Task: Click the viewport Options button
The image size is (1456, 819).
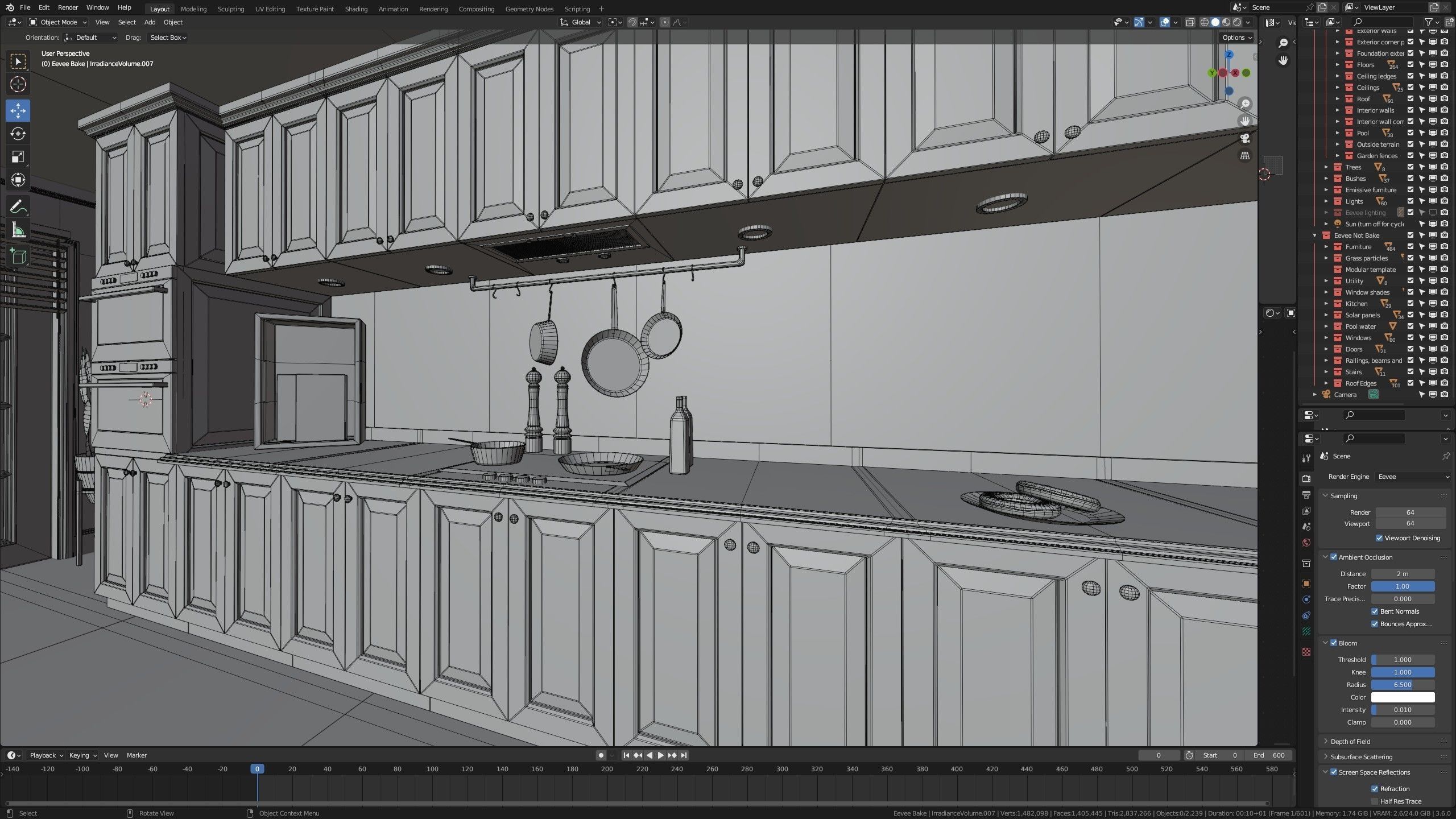Action: [1237, 38]
